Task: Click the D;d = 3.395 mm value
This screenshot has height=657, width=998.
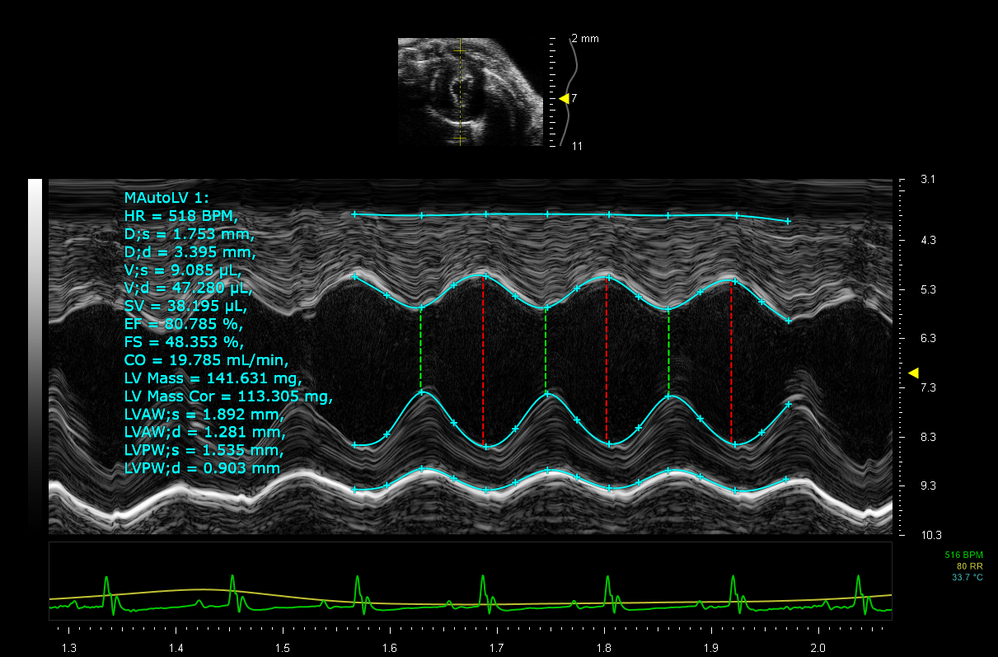Action: [x=190, y=251]
